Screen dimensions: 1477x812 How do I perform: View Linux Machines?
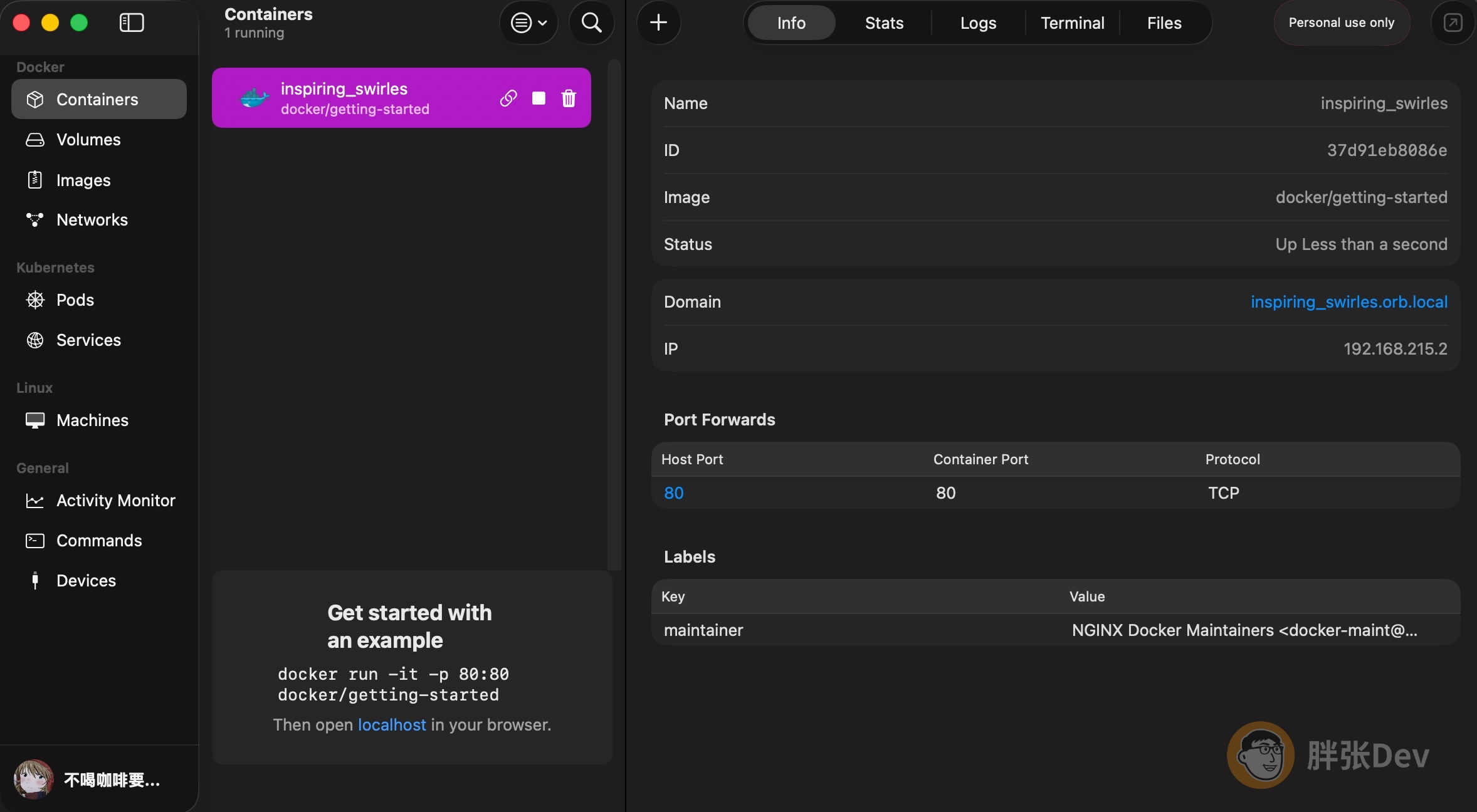tap(99, 420)
